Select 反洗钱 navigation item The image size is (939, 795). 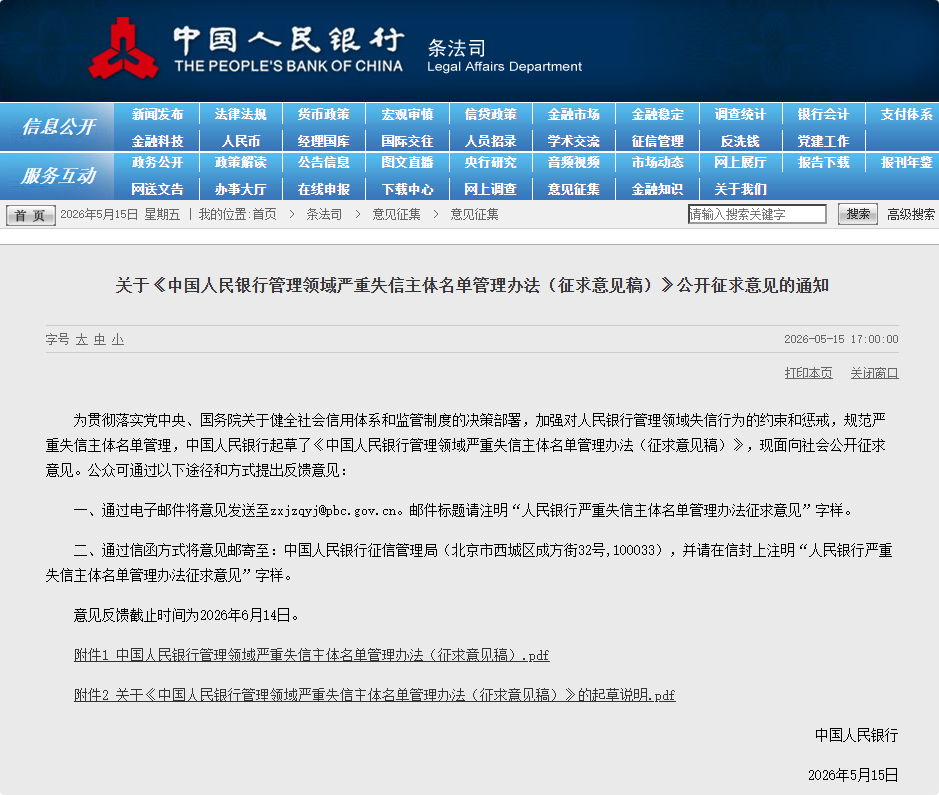pos(740,141)
